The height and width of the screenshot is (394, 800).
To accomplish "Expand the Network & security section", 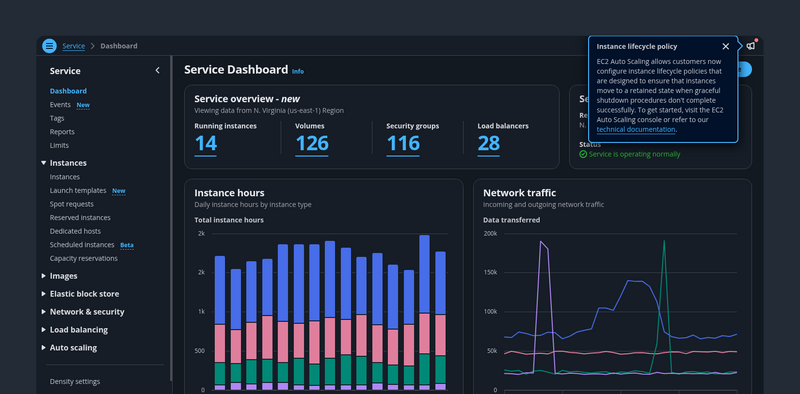I will pyautogui.click(x=43, y=311).
